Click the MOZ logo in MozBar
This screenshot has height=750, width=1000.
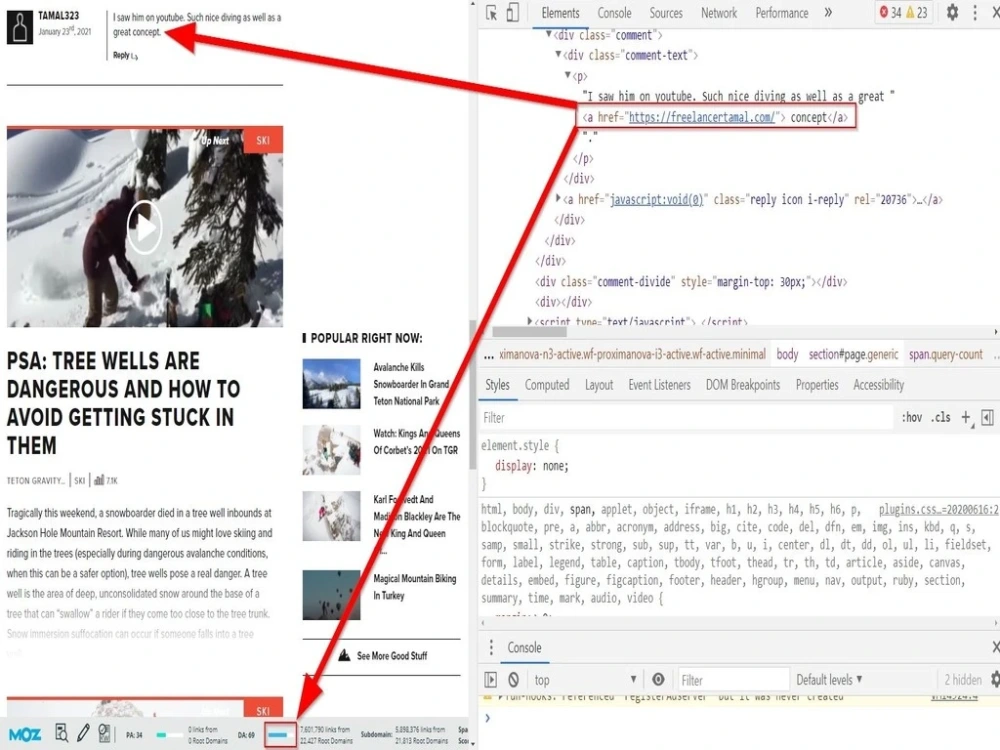pos(25,735)
